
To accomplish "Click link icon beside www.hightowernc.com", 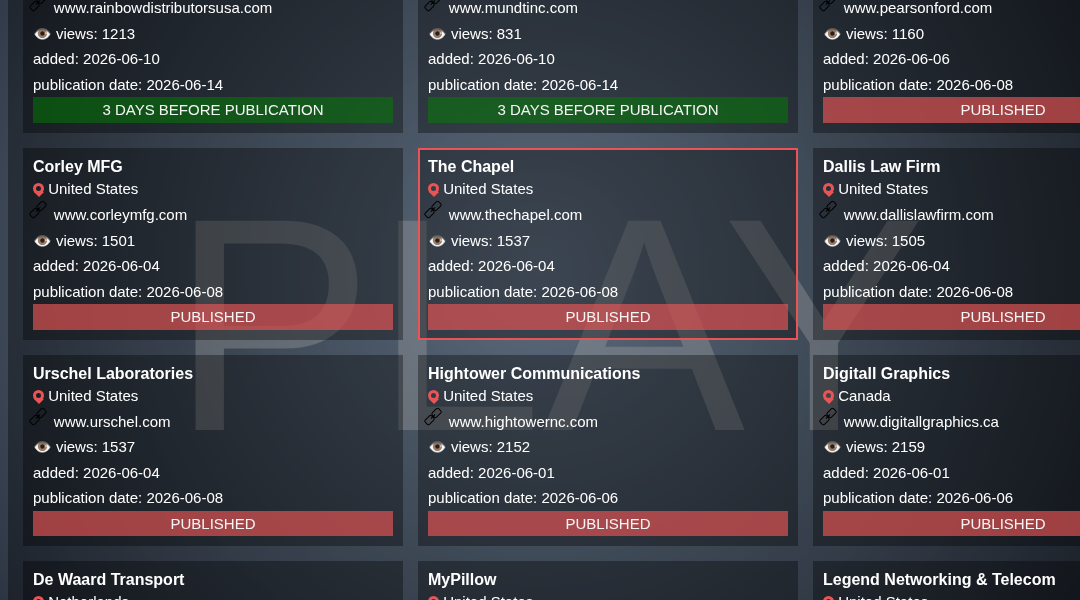I will pyautogui.click(x=433, y=417).
